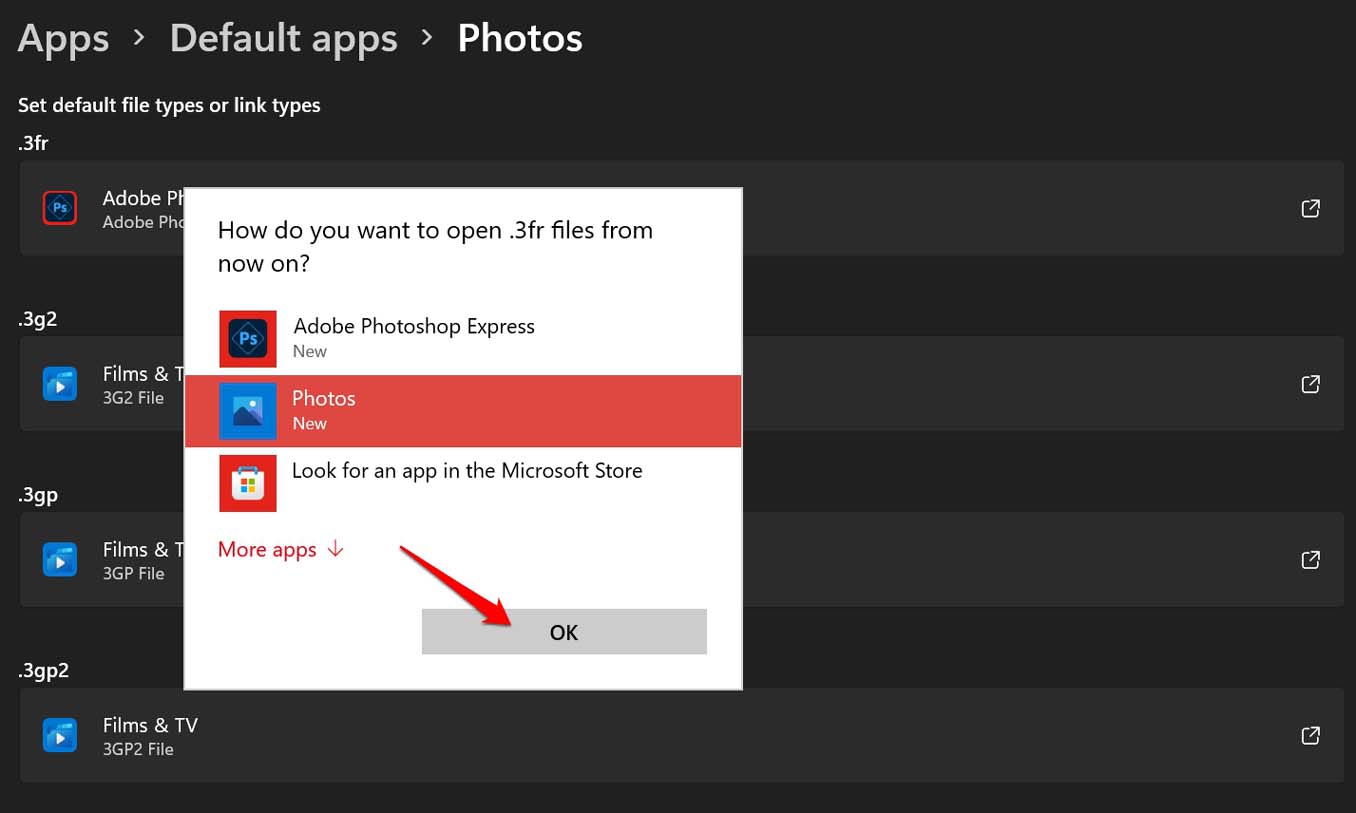
Task: Click Films & TV icon in .3gp2 row
Action: click(60, 736)
